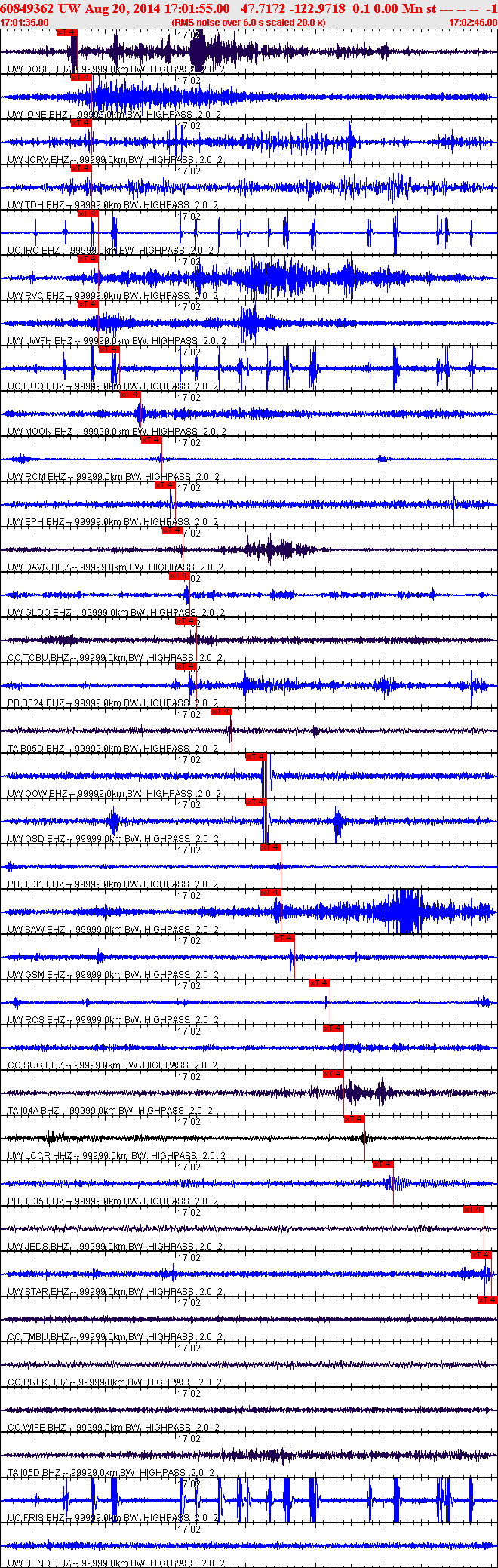Click the PB B024 EHZ station label

pos(35,703)
